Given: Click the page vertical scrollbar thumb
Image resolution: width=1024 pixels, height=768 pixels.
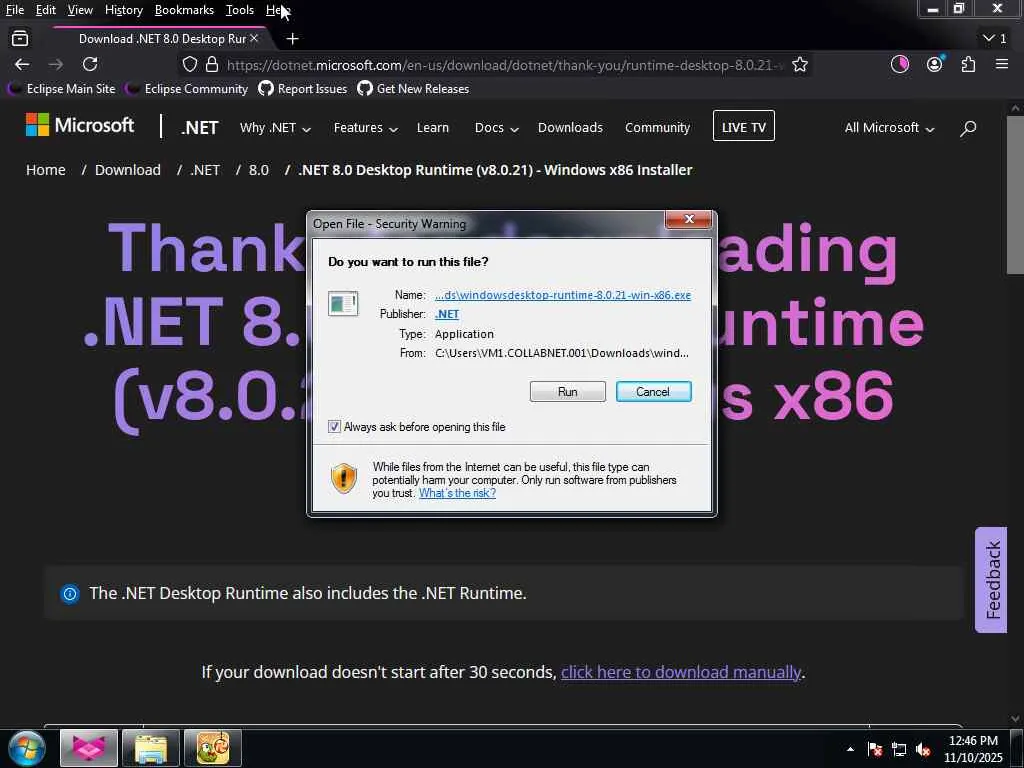Looking at the screenshot, I should 1015,195.
